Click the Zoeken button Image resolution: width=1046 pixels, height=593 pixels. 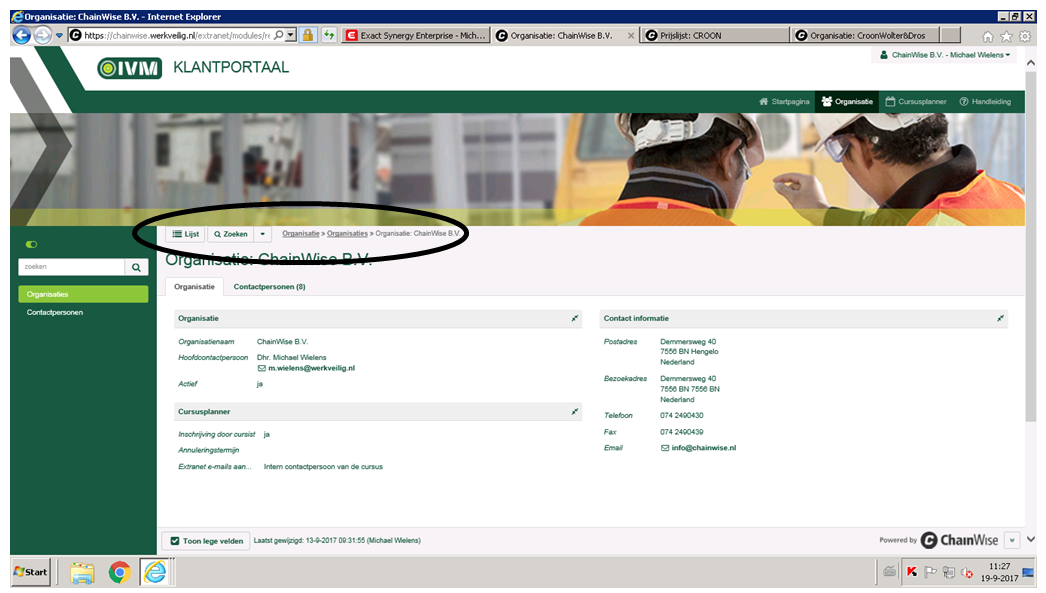231,234
